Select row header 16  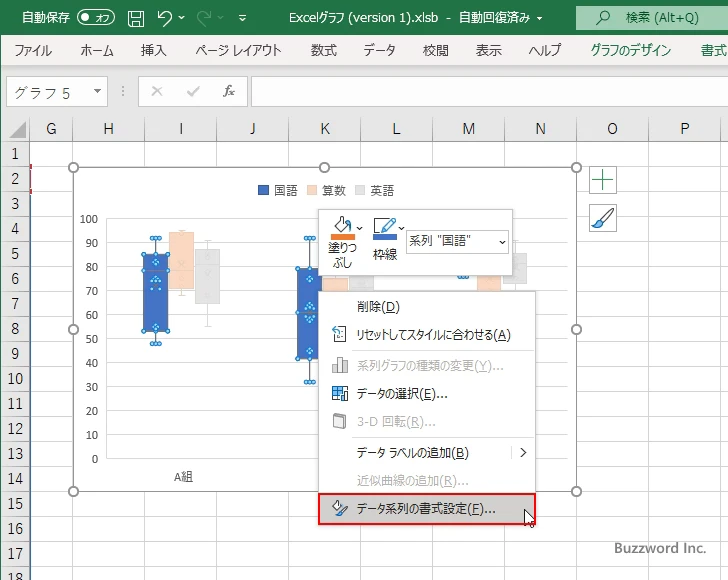(15, 528)
